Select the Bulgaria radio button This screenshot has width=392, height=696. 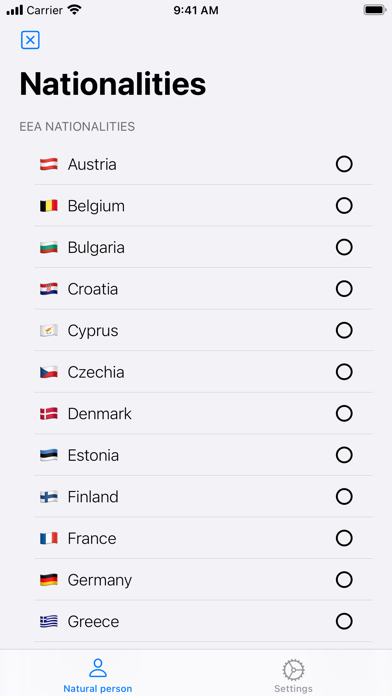point(344,247)
